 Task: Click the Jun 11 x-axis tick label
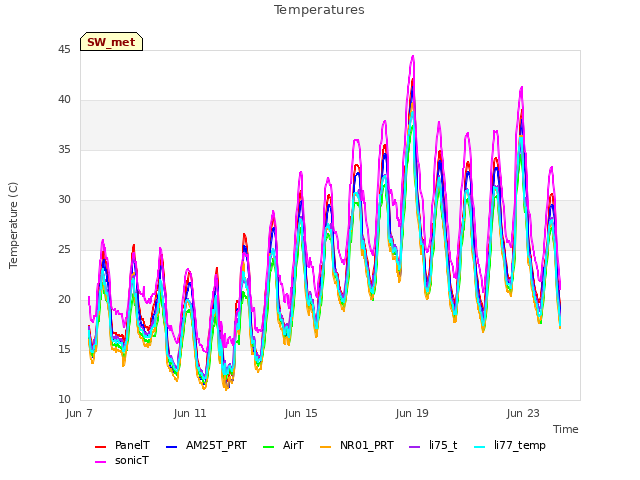[x=190, y=413]
